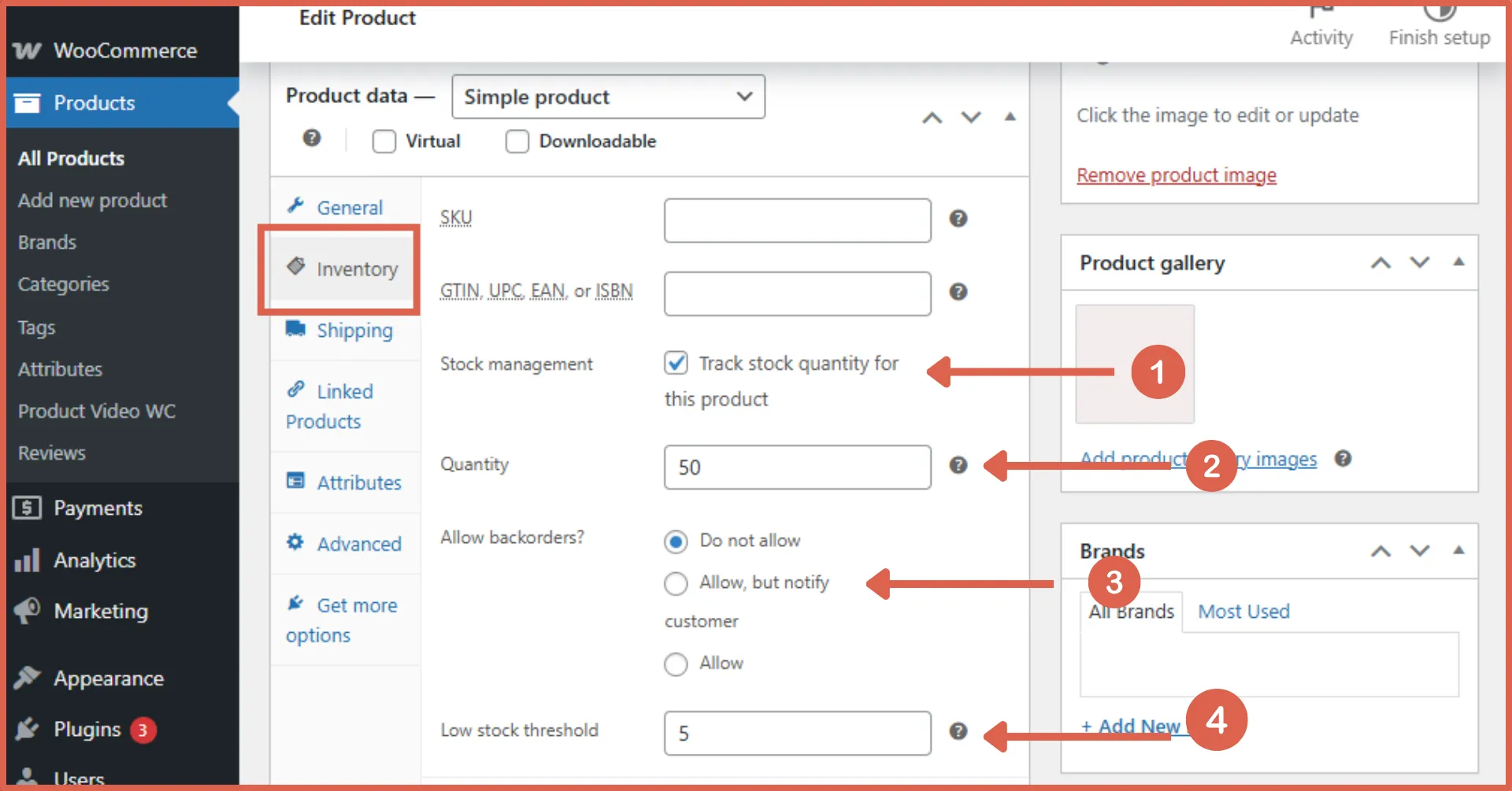Switch to the Most Used brands tab
The width and height of the screenshot is (1512, 791).
coord(1243,611)
